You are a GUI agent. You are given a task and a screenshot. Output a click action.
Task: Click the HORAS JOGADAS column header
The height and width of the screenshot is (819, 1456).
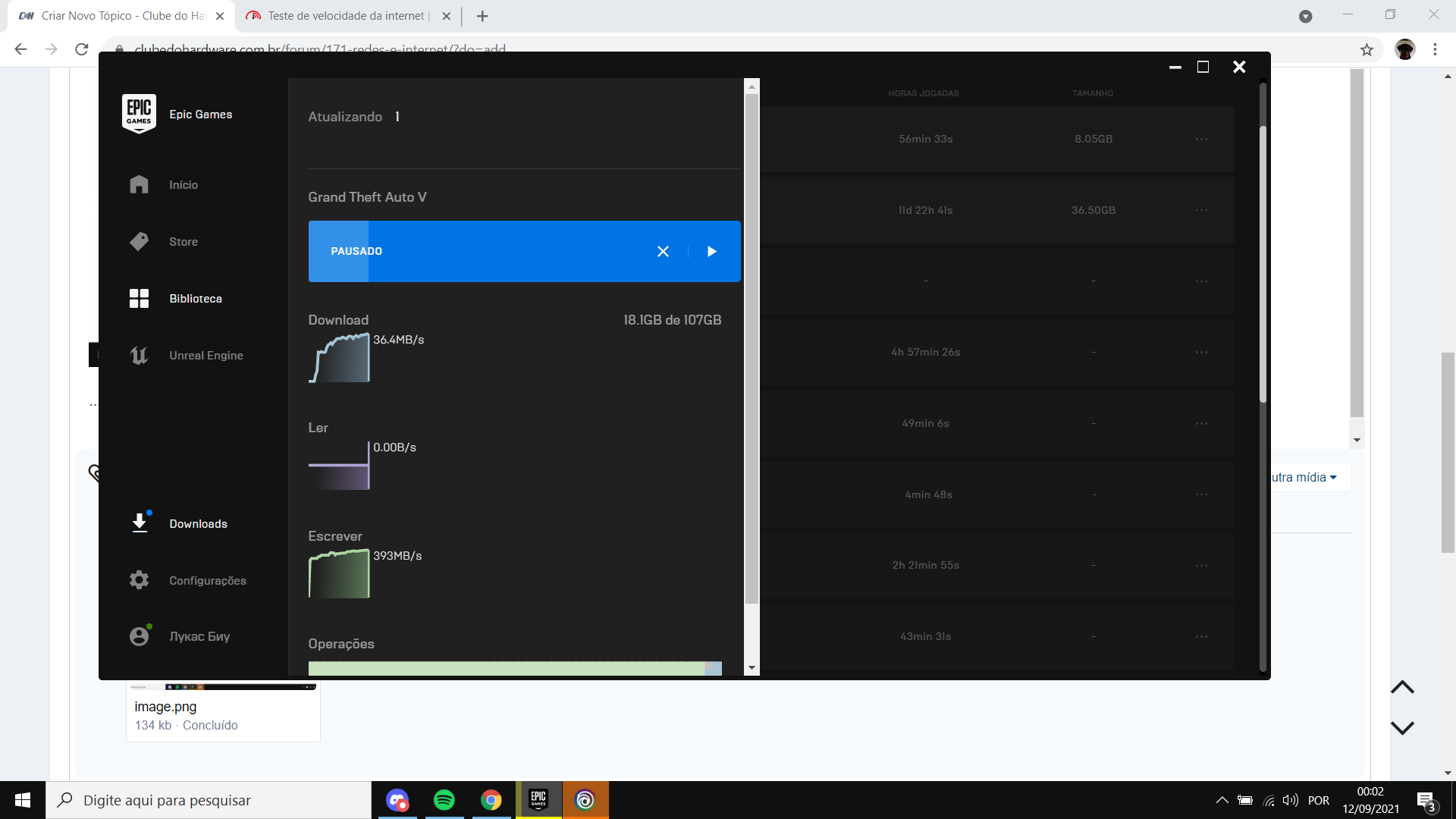(924, 93)
